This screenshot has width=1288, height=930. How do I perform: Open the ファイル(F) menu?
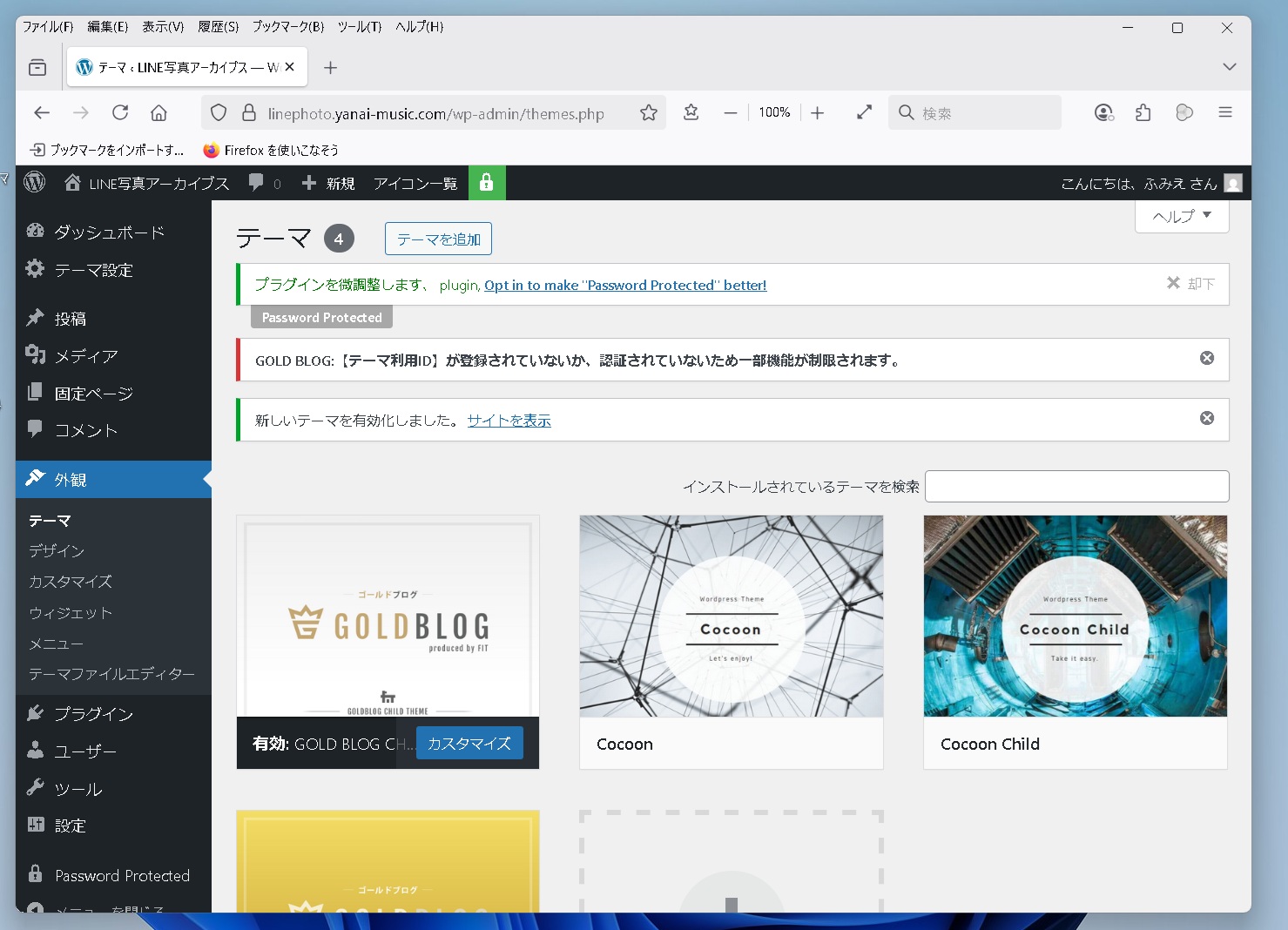48,27
